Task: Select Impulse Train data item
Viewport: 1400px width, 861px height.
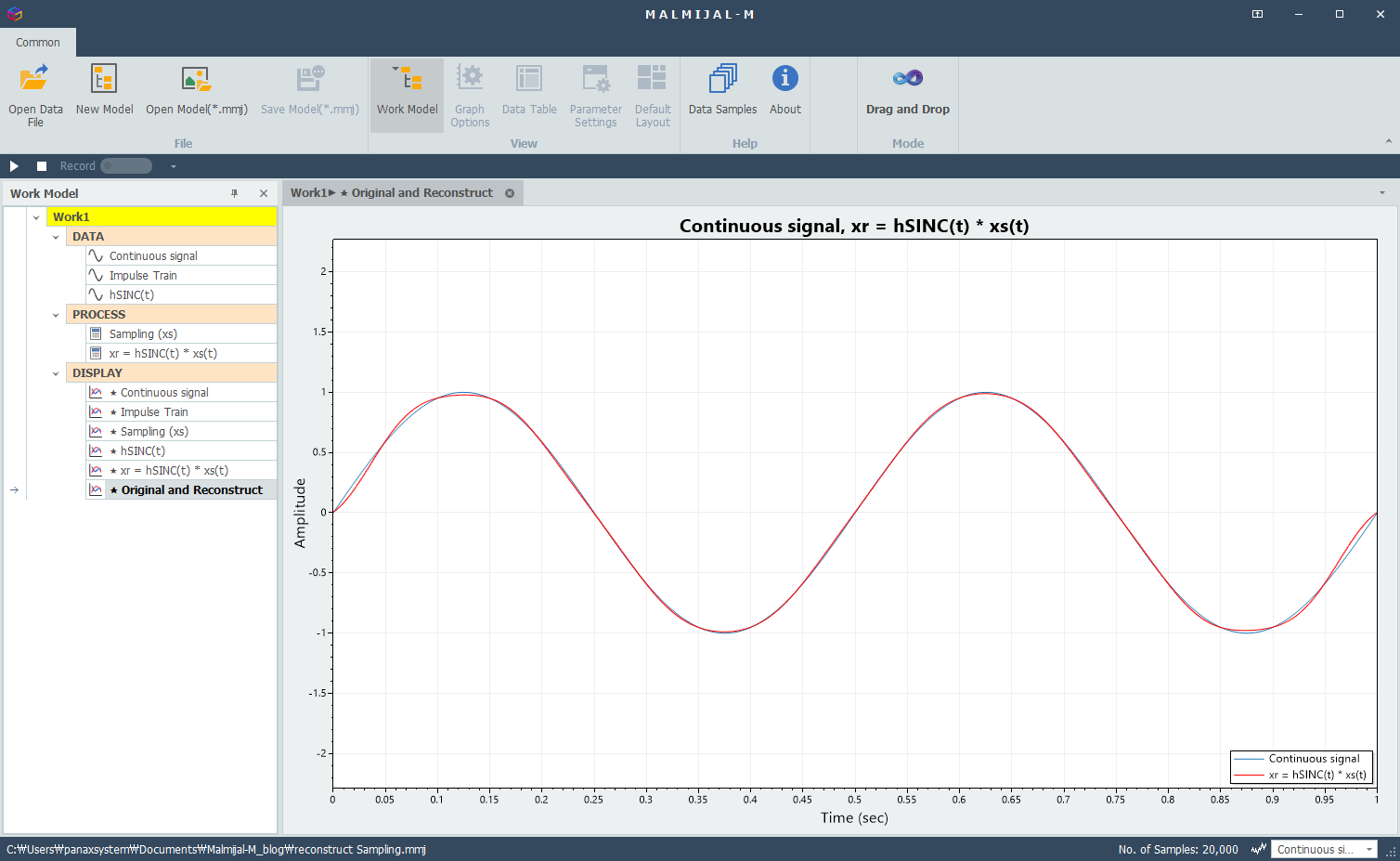Action: [x=181, y=275]
